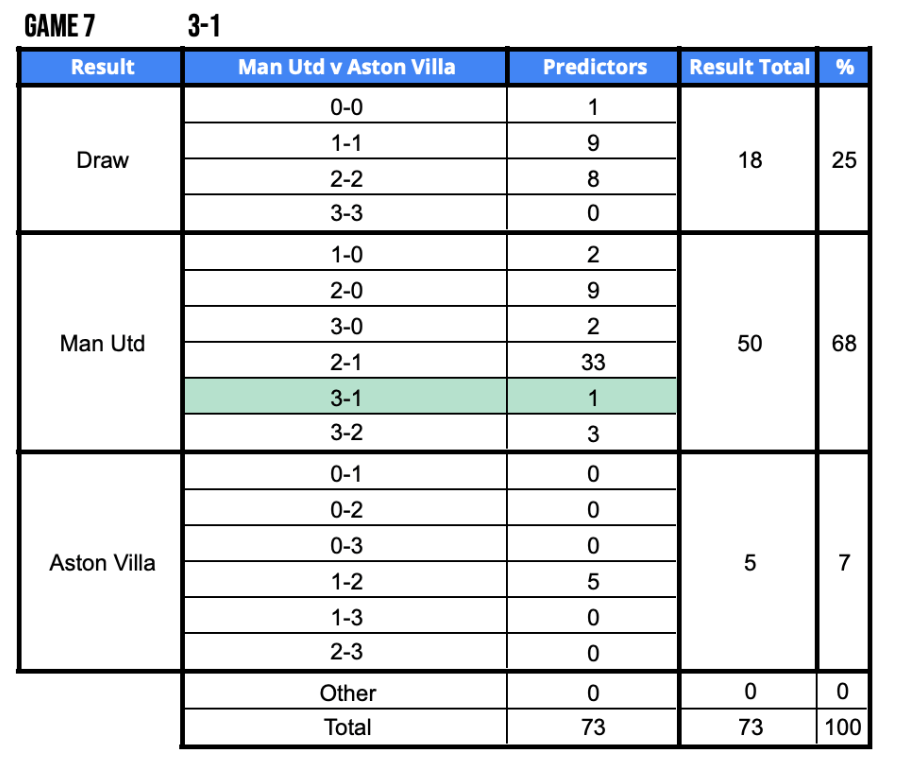Click the Predictors column header

(x=594, y=68)
